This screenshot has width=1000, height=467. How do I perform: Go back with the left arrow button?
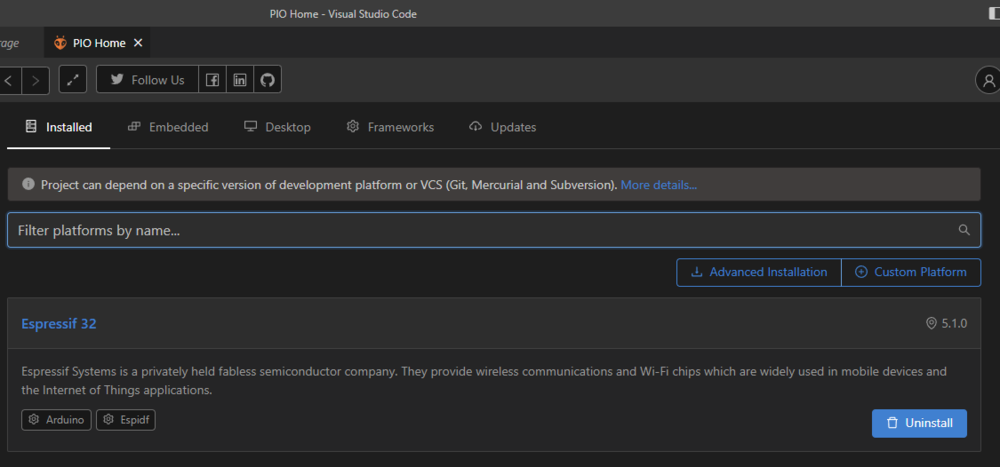(x=9, y=80)
